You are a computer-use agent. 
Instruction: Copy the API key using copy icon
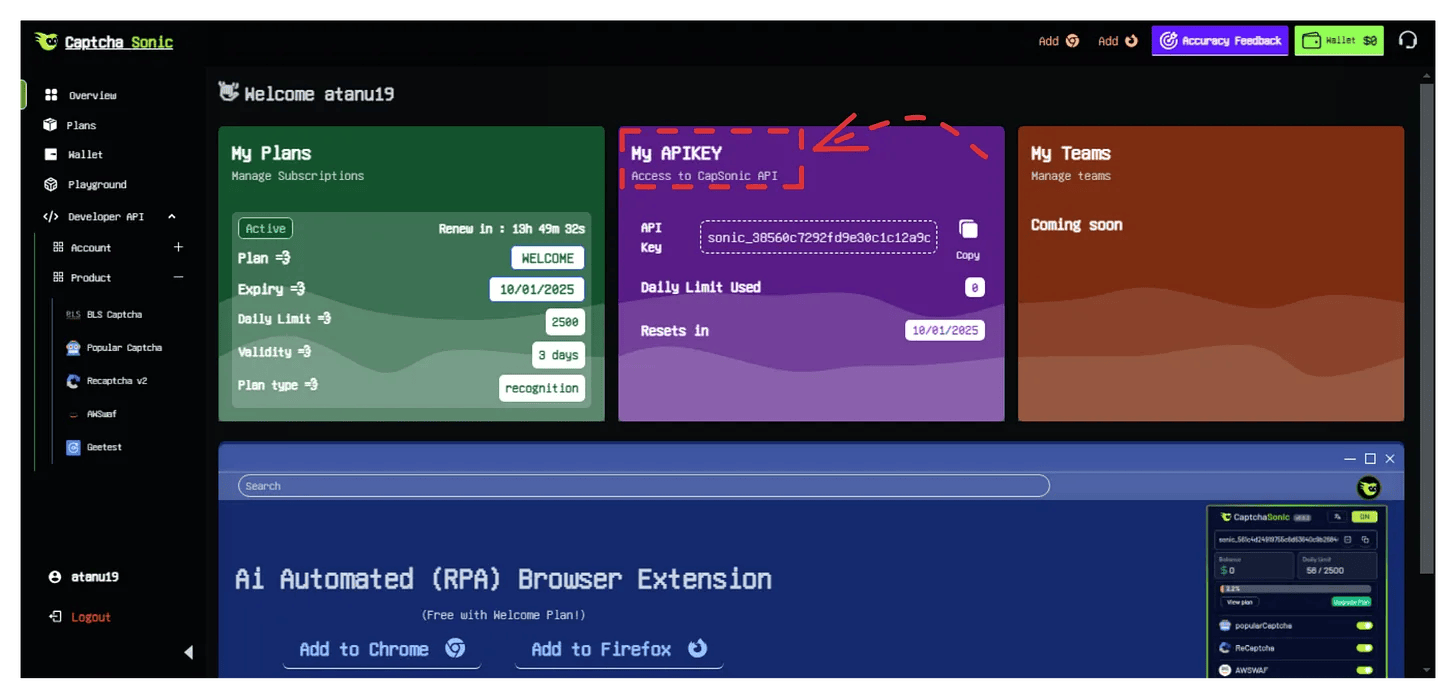click(967, 230)
